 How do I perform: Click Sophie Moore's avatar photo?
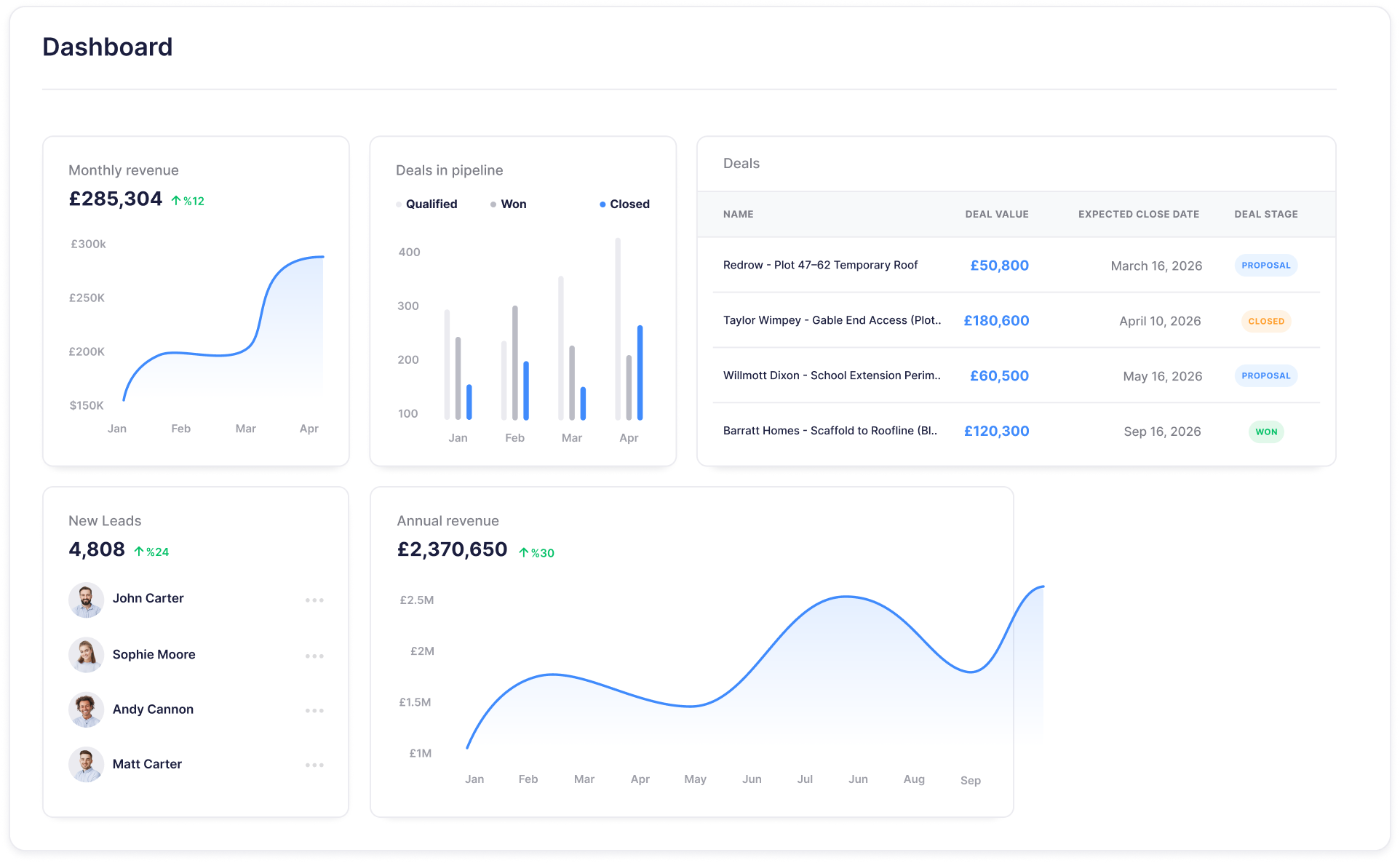86,655
